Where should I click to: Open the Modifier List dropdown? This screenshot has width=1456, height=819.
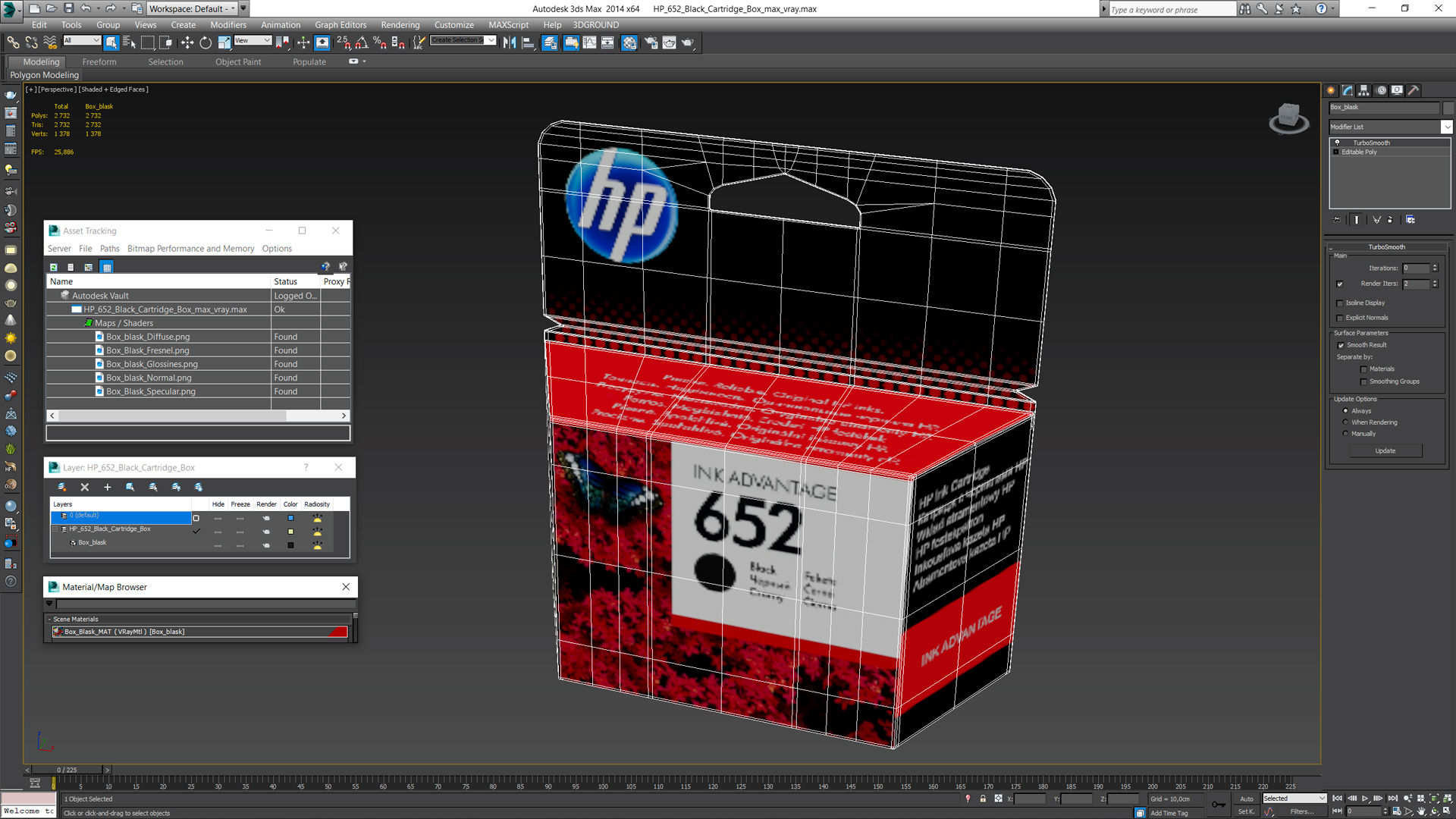tap(1446, 127)
